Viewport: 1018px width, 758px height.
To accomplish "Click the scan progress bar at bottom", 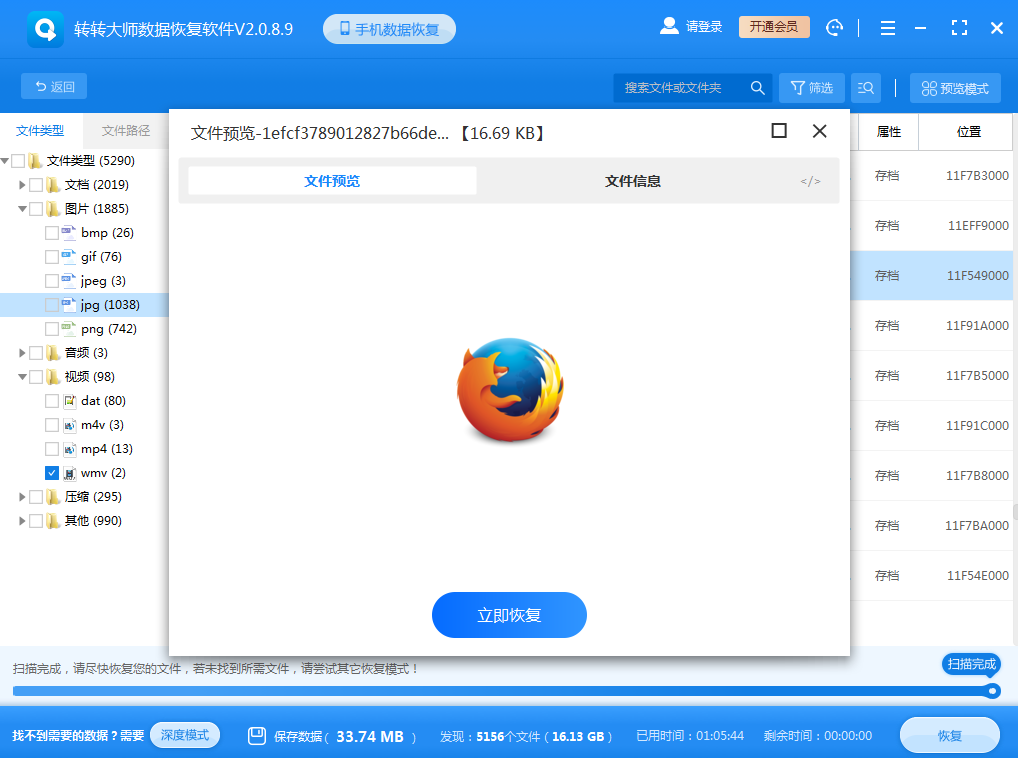I will (x=500, y=689).
